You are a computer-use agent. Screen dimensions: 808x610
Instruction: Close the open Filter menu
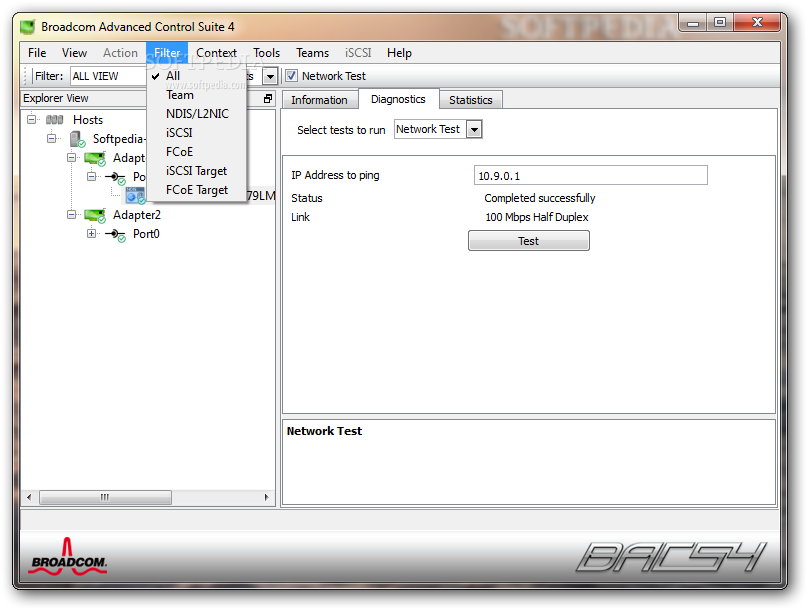[167, 53]
